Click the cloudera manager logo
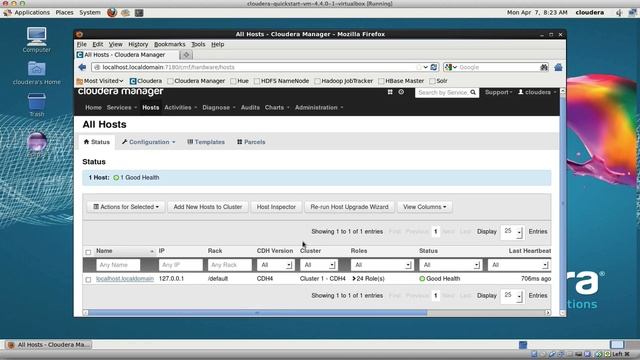Viewport: 640px width, 360px height. click(x=120, y=91)
